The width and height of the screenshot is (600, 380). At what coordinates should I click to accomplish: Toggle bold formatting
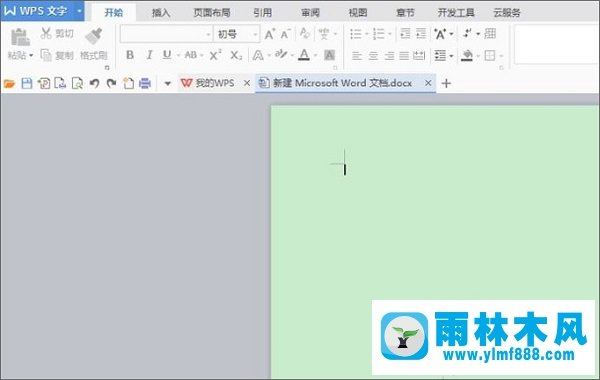click(130, 55)
